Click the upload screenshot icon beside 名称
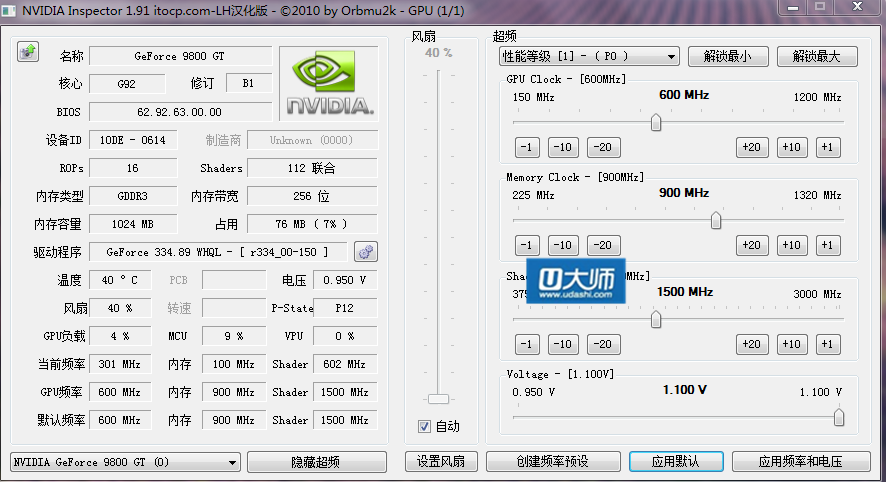The width and height of the screenshot is (886, 482). pos(28,52)
